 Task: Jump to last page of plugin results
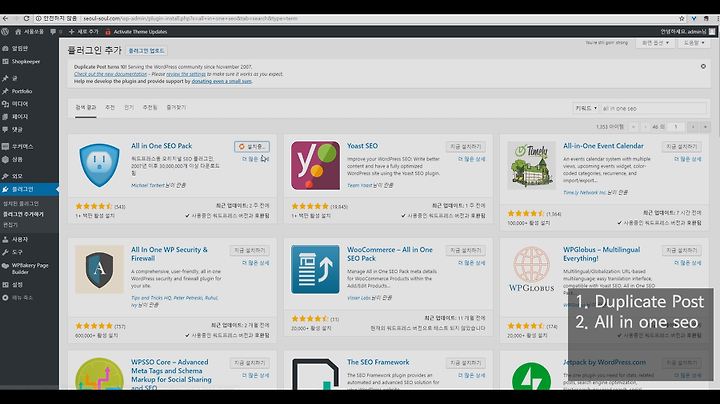coord(705,127)
